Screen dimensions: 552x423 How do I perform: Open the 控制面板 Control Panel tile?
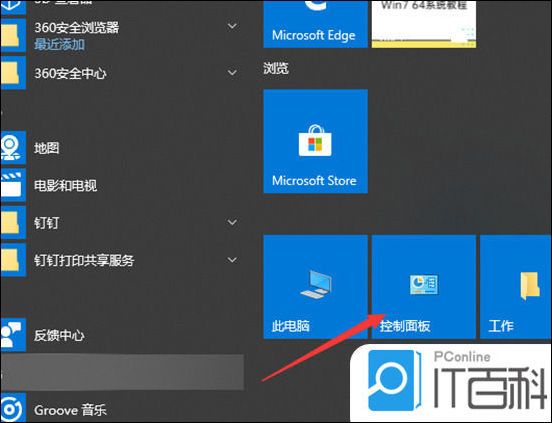tap(424, 287)
